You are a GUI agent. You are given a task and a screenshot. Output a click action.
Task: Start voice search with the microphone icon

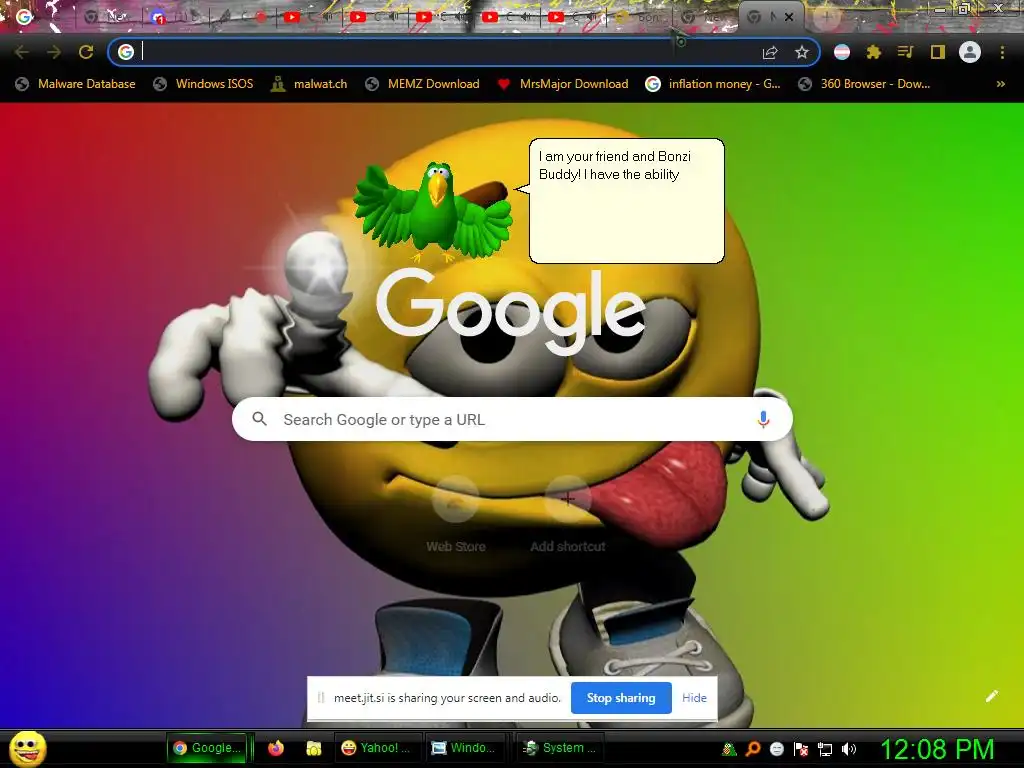pyautogui.click(x=763, y=419)
